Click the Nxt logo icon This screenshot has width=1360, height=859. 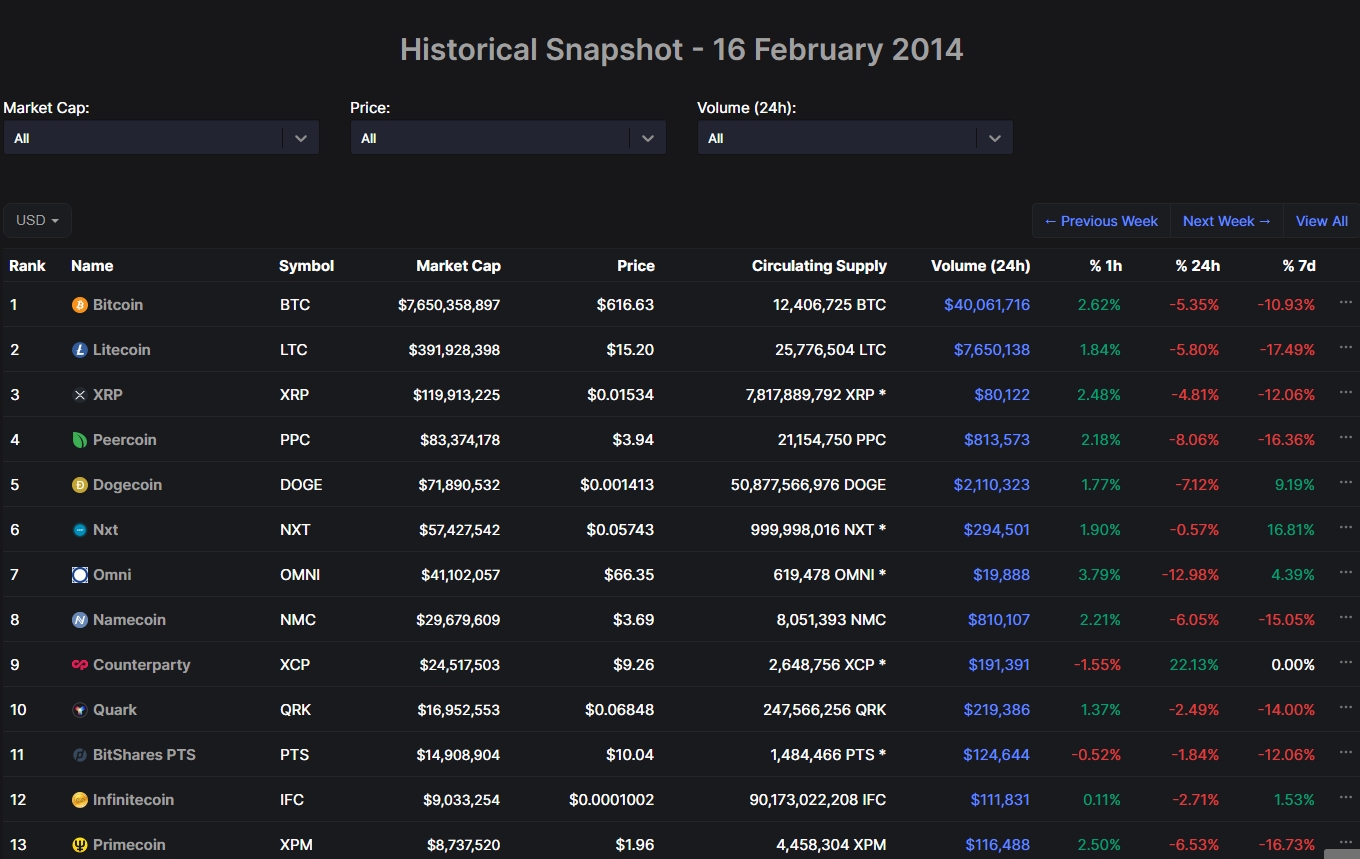pyautogui.click(x=80, y=530)
